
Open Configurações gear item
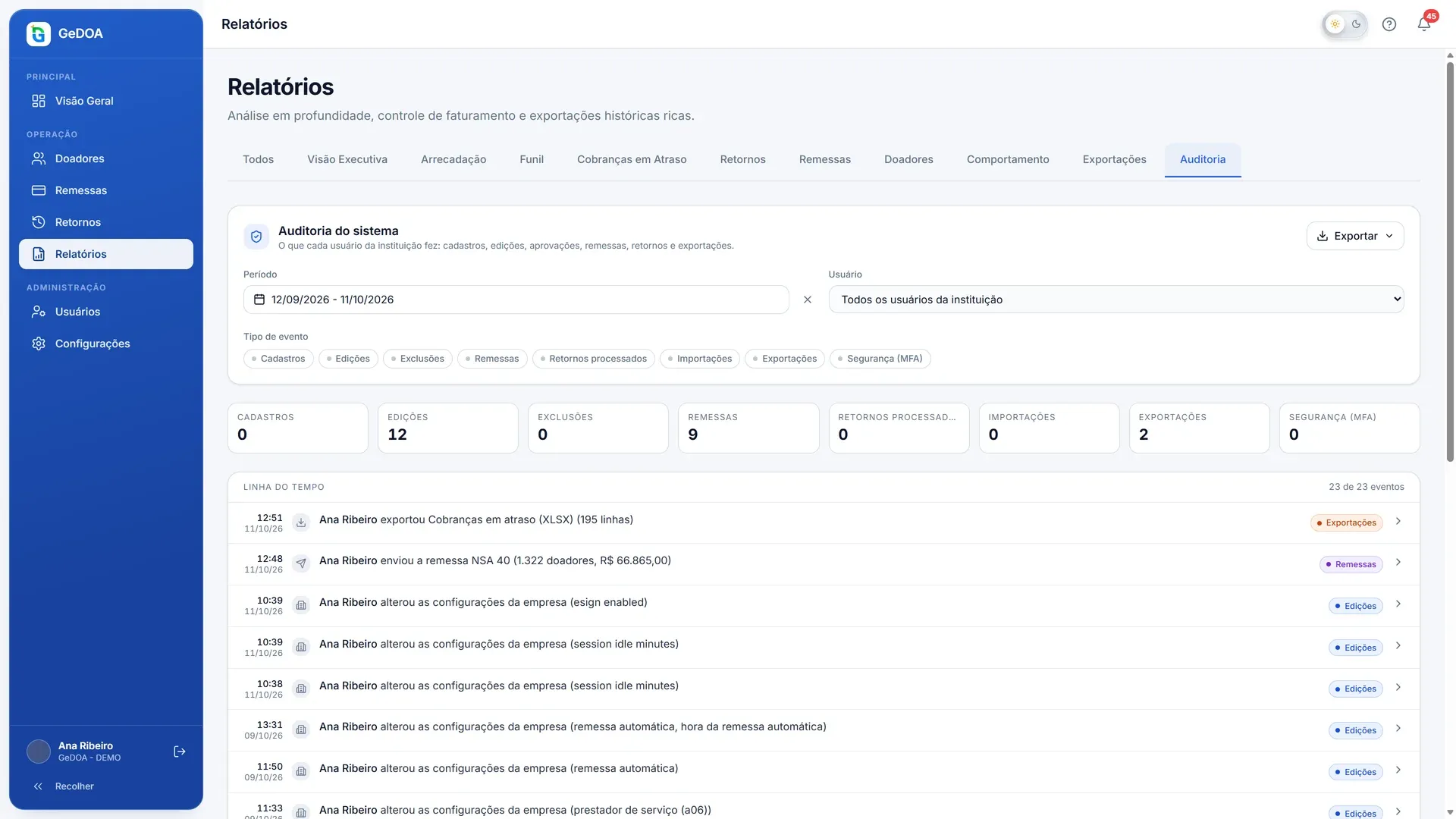(106, 344)
